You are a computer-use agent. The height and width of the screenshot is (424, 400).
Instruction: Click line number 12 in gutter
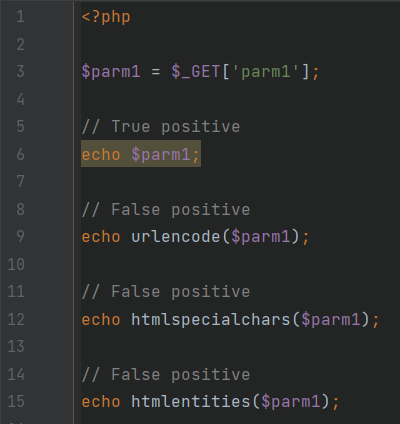pyautogui.click(x=16, y=319)
